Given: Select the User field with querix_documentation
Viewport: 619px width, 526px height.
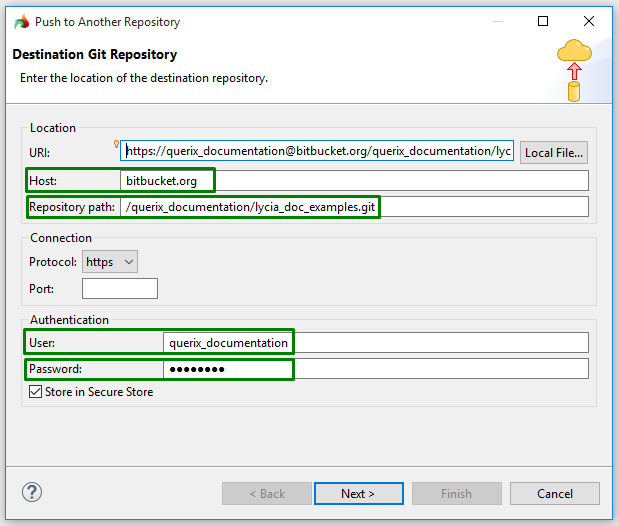Looking at the screenshot, I should (375, 343).
